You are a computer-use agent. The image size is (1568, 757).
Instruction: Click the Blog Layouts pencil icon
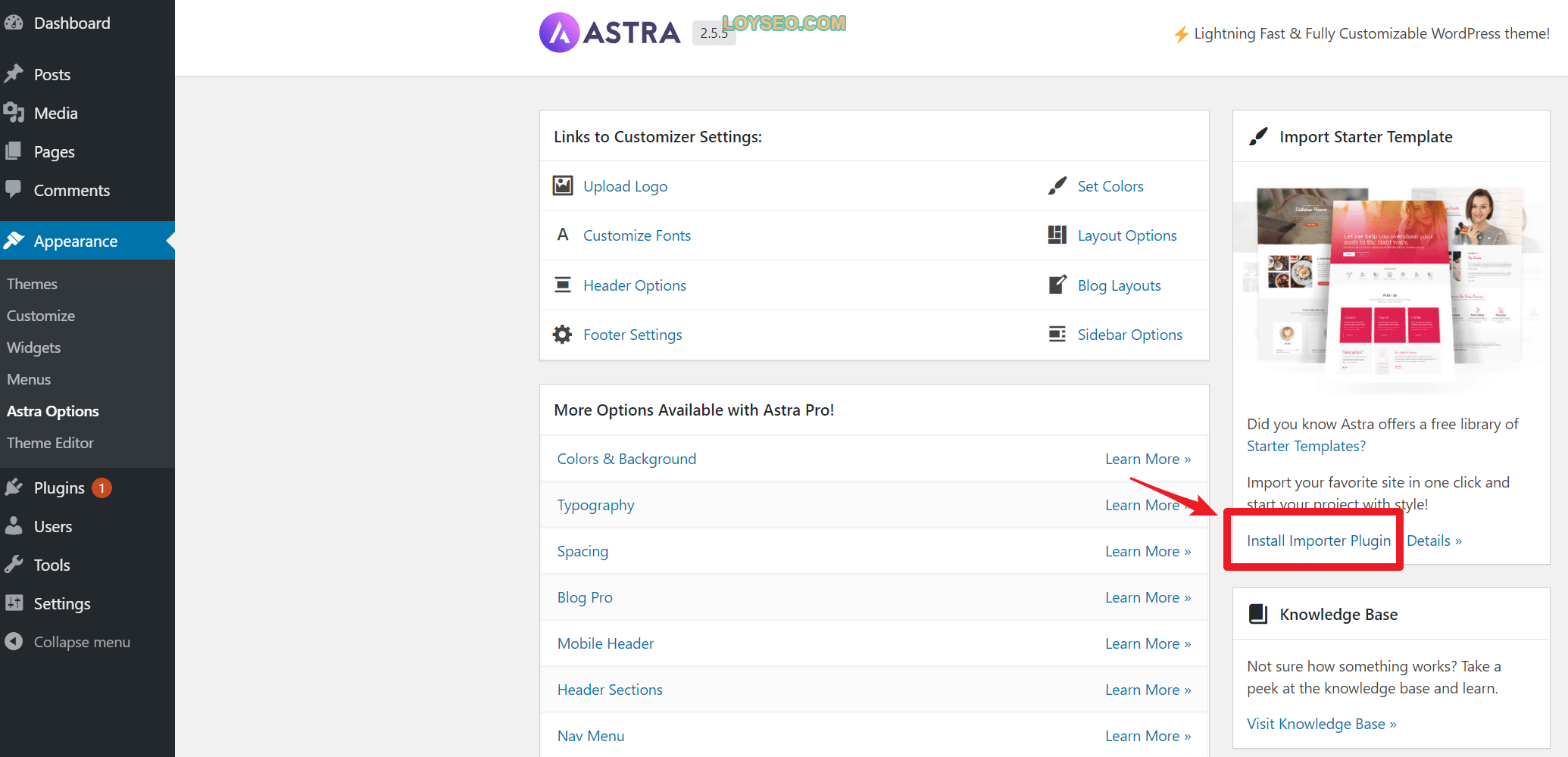(1057, 285)
